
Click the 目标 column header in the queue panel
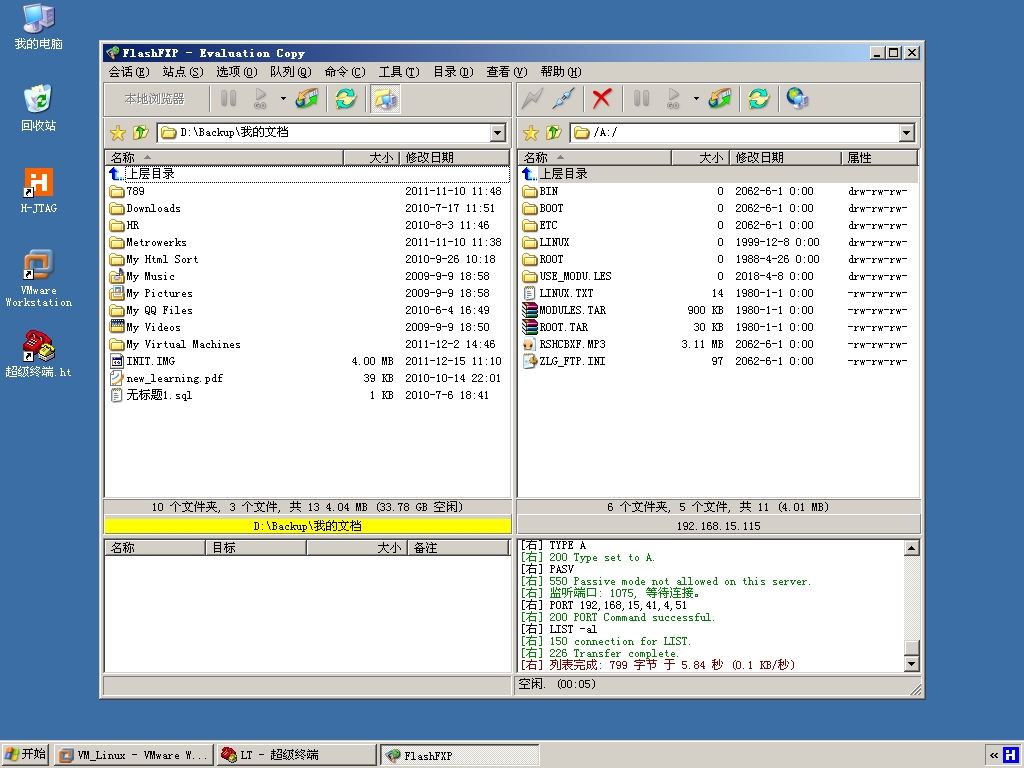pos(256,547)
